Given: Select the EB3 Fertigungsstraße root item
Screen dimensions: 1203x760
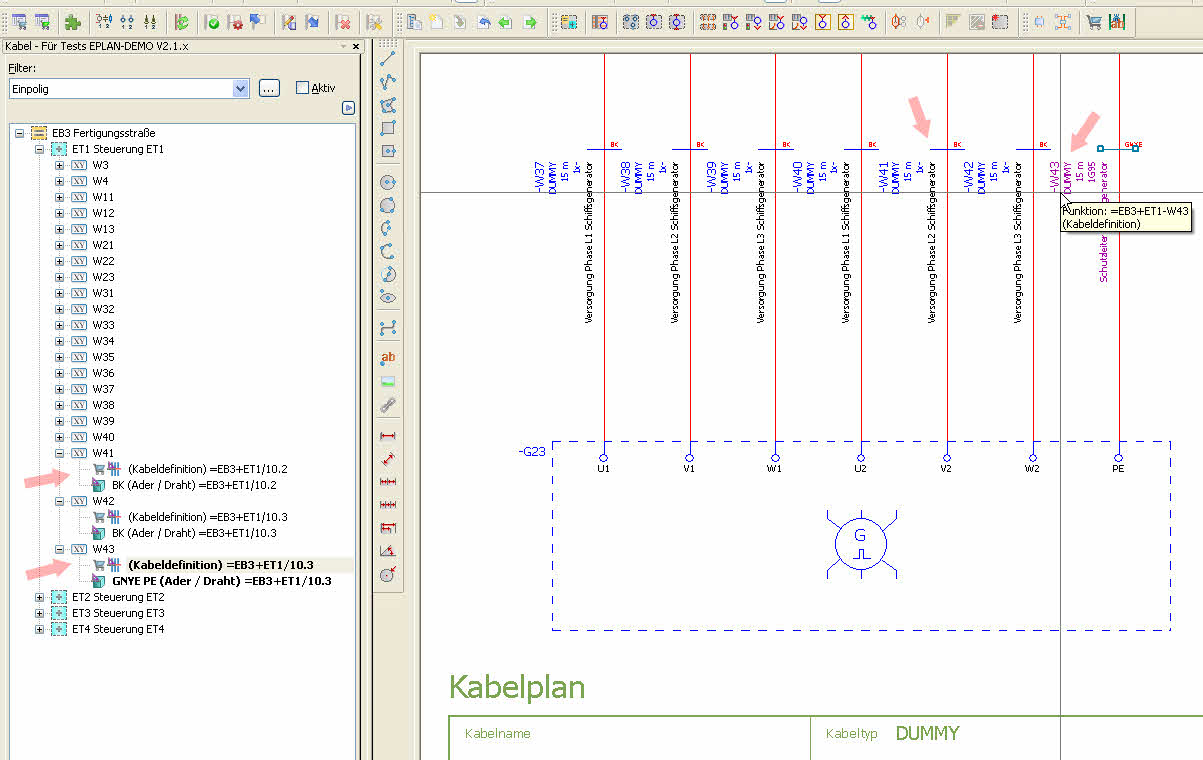Looking at the screenshot, I should point(103,133).
